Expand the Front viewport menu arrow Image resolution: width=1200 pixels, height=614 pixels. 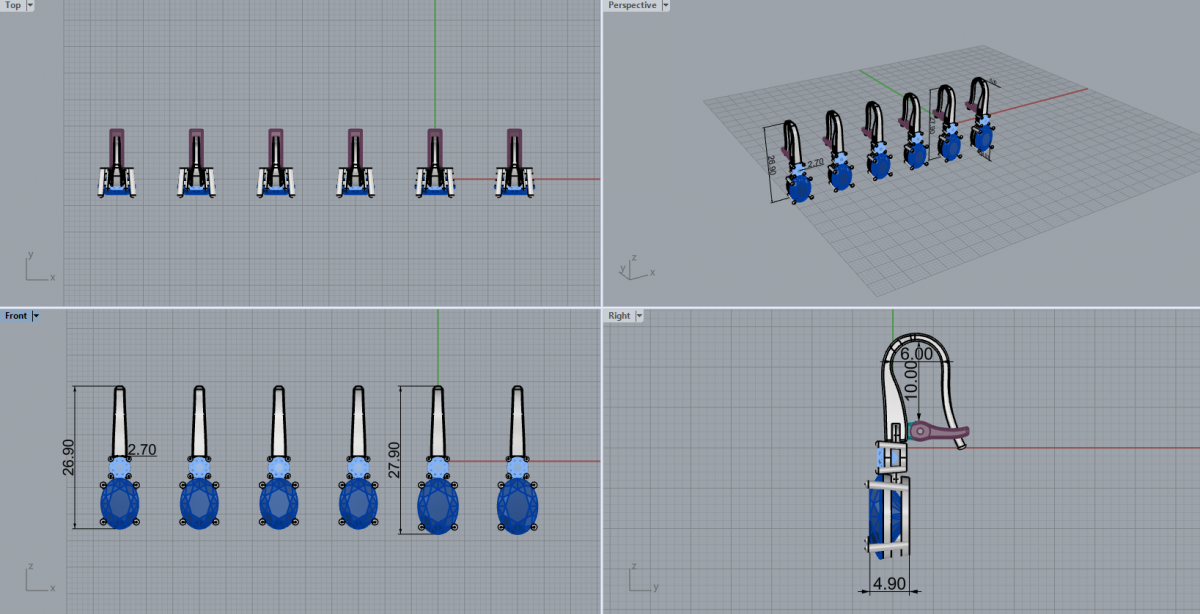coord(36,316)
